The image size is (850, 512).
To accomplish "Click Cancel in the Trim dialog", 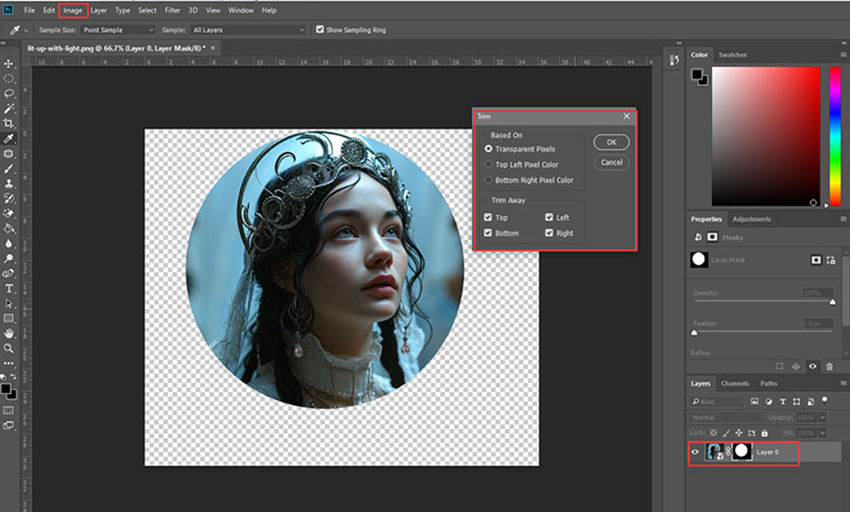I will pyautogui.click(x=611, y=162).
